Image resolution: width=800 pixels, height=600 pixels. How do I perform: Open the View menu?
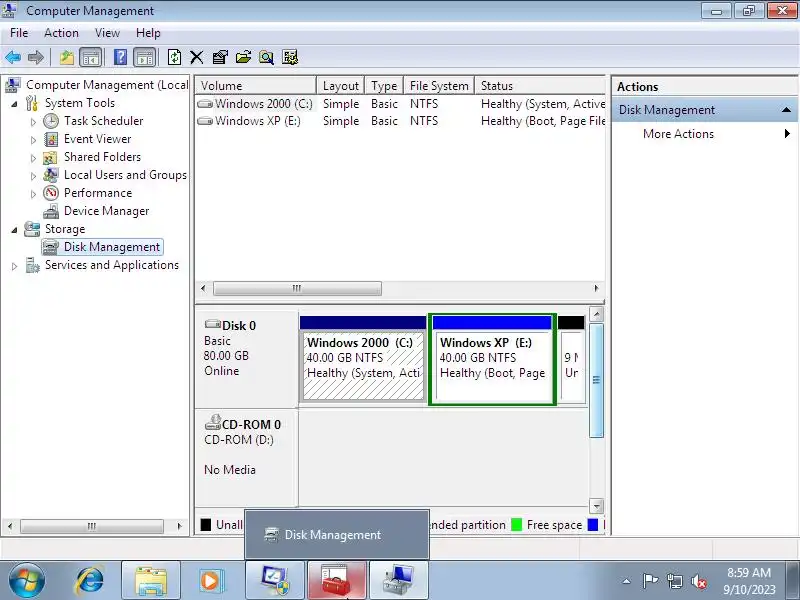point(107,33)
